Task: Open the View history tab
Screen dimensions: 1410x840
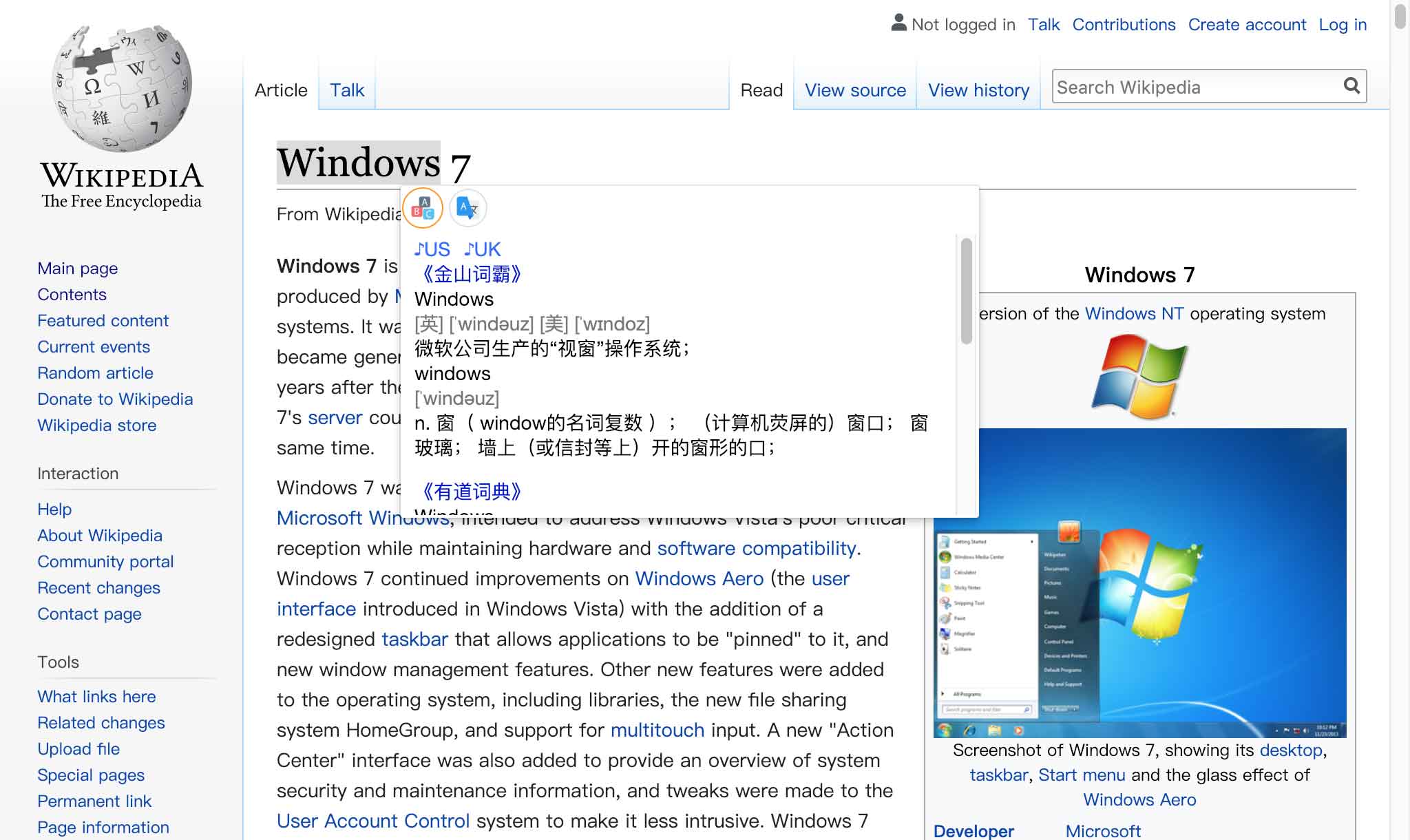Action: coord(978,90)
